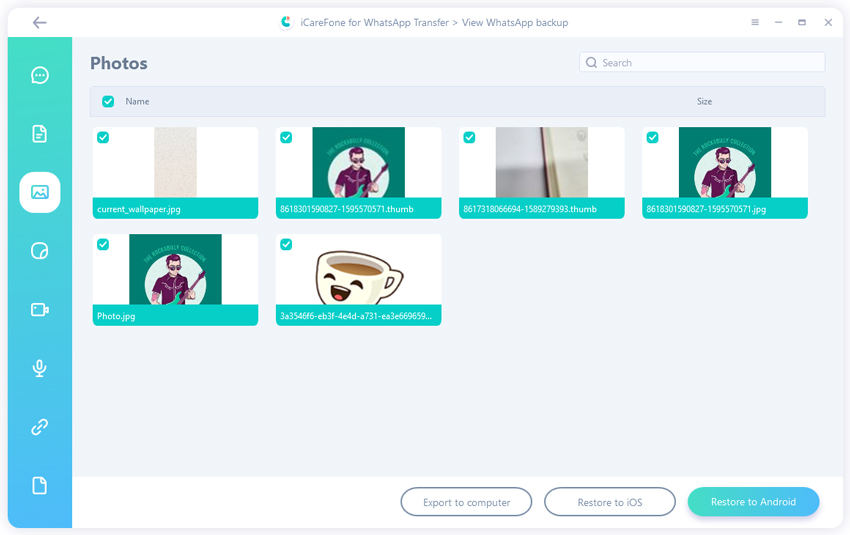Select the Photos sidebar icon
This screenshot has width=850, height=535.
click(40, 192)
